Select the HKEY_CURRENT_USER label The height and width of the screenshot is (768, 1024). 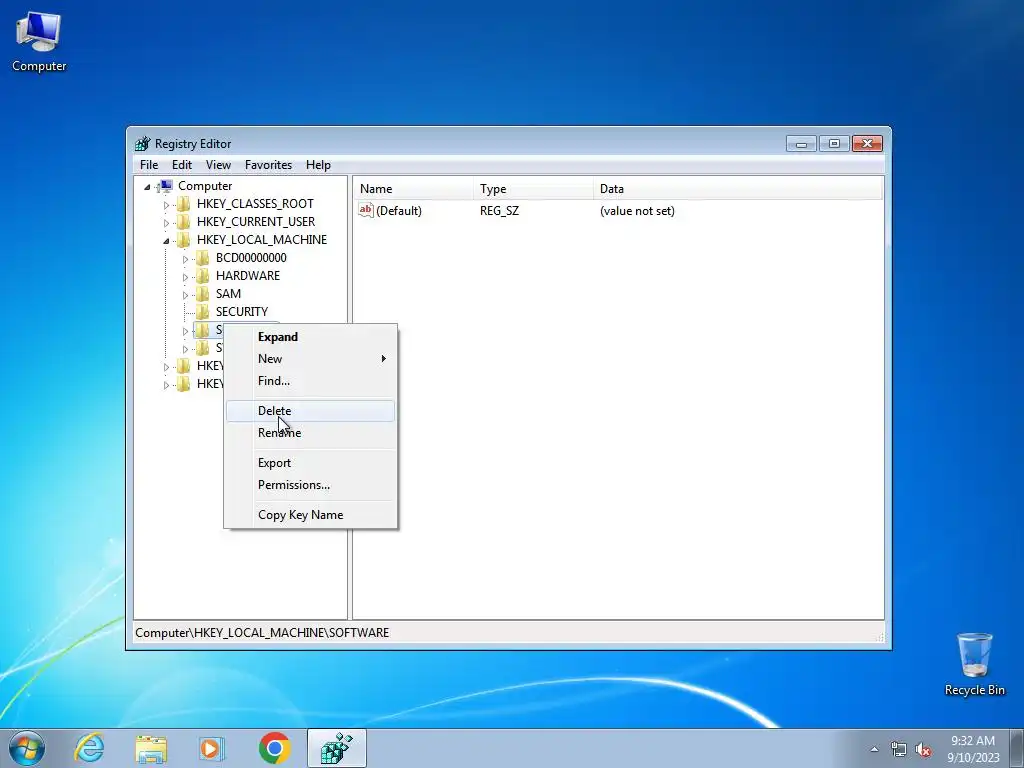click(x=256, y=222)
